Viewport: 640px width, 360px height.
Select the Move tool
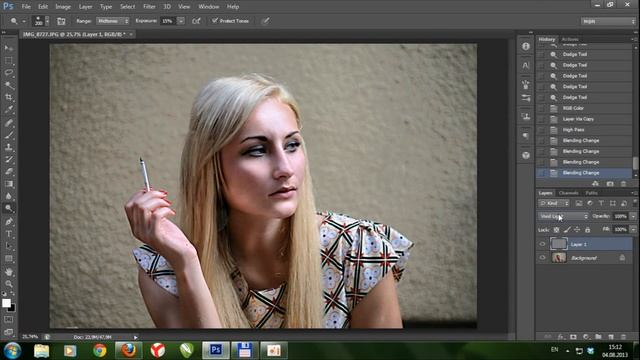(9, 48)
